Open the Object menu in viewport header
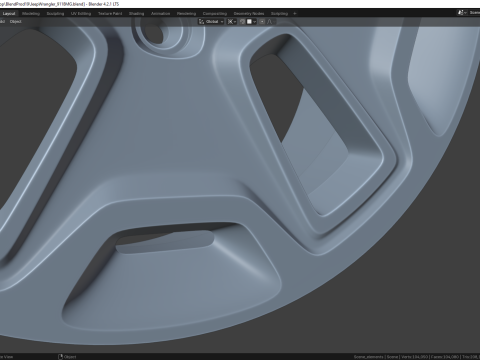 coord(15,22)
